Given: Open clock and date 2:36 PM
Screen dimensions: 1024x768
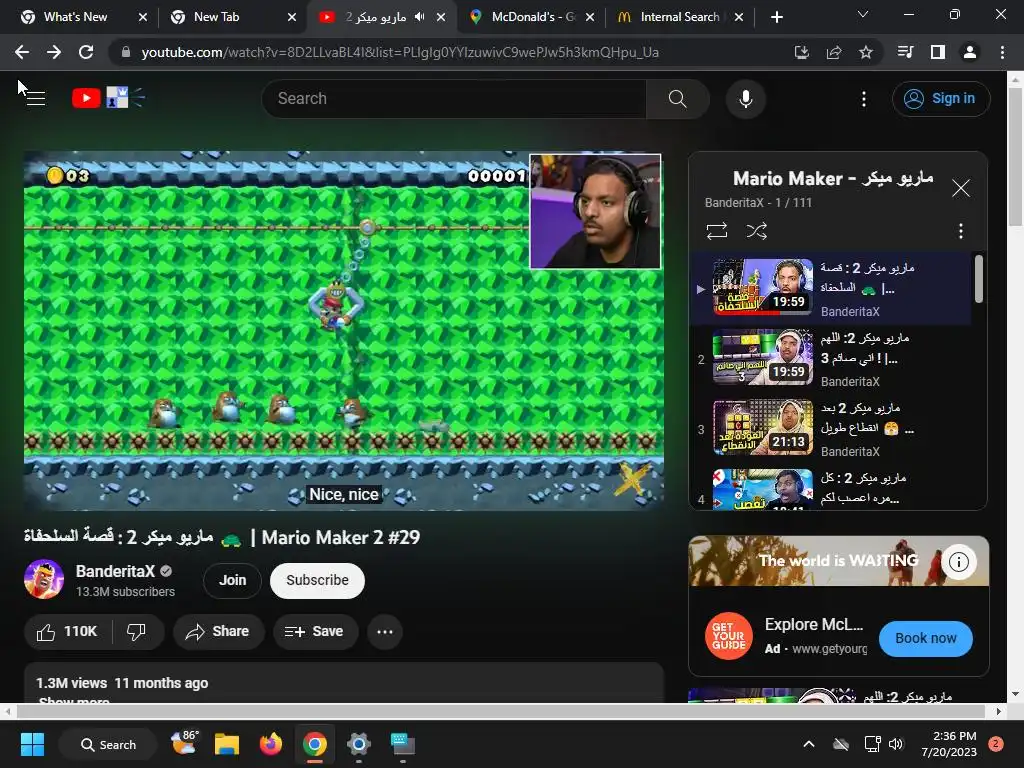Looking at the screenshot, I should 949,744.
